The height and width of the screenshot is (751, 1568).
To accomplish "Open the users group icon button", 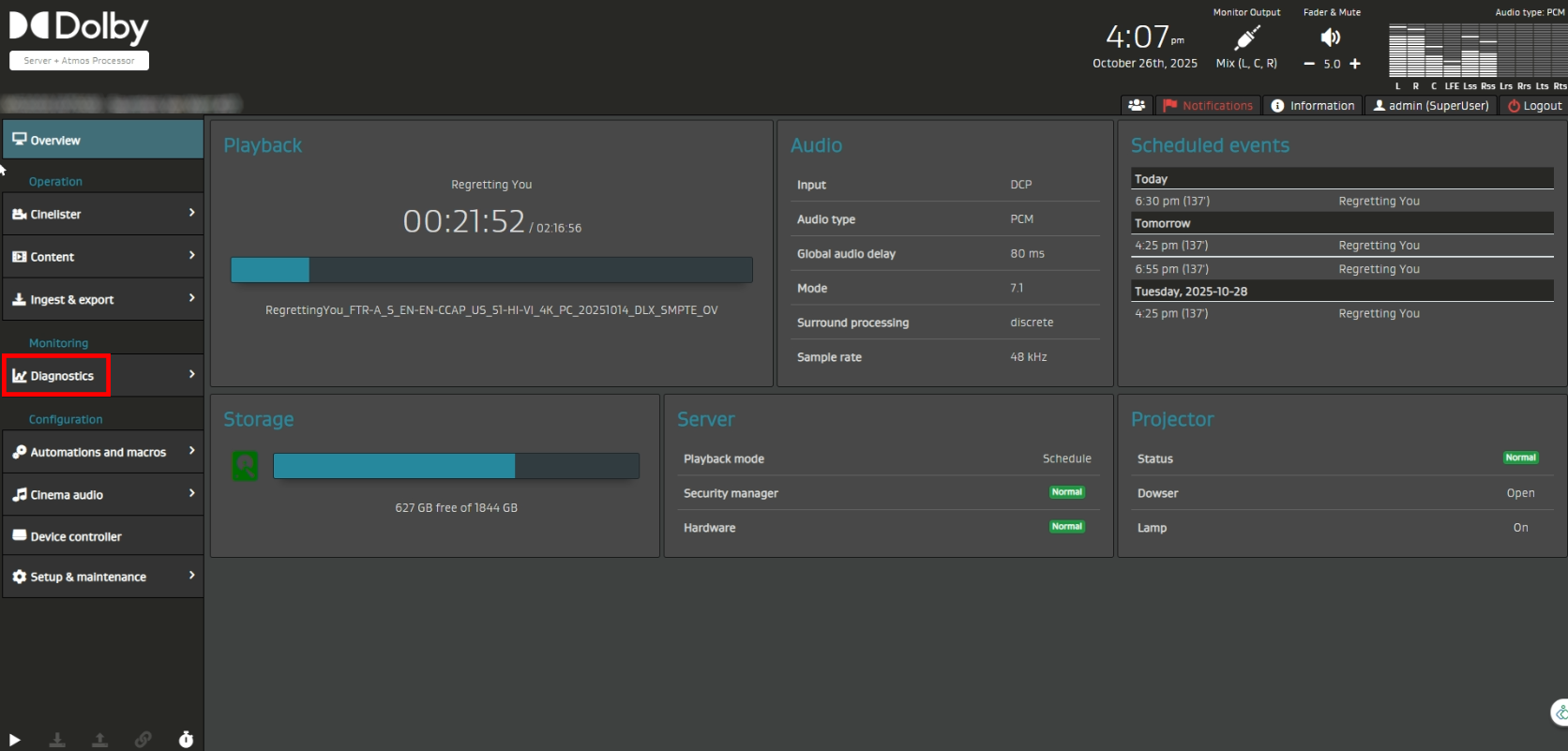I will [1137, 106].
